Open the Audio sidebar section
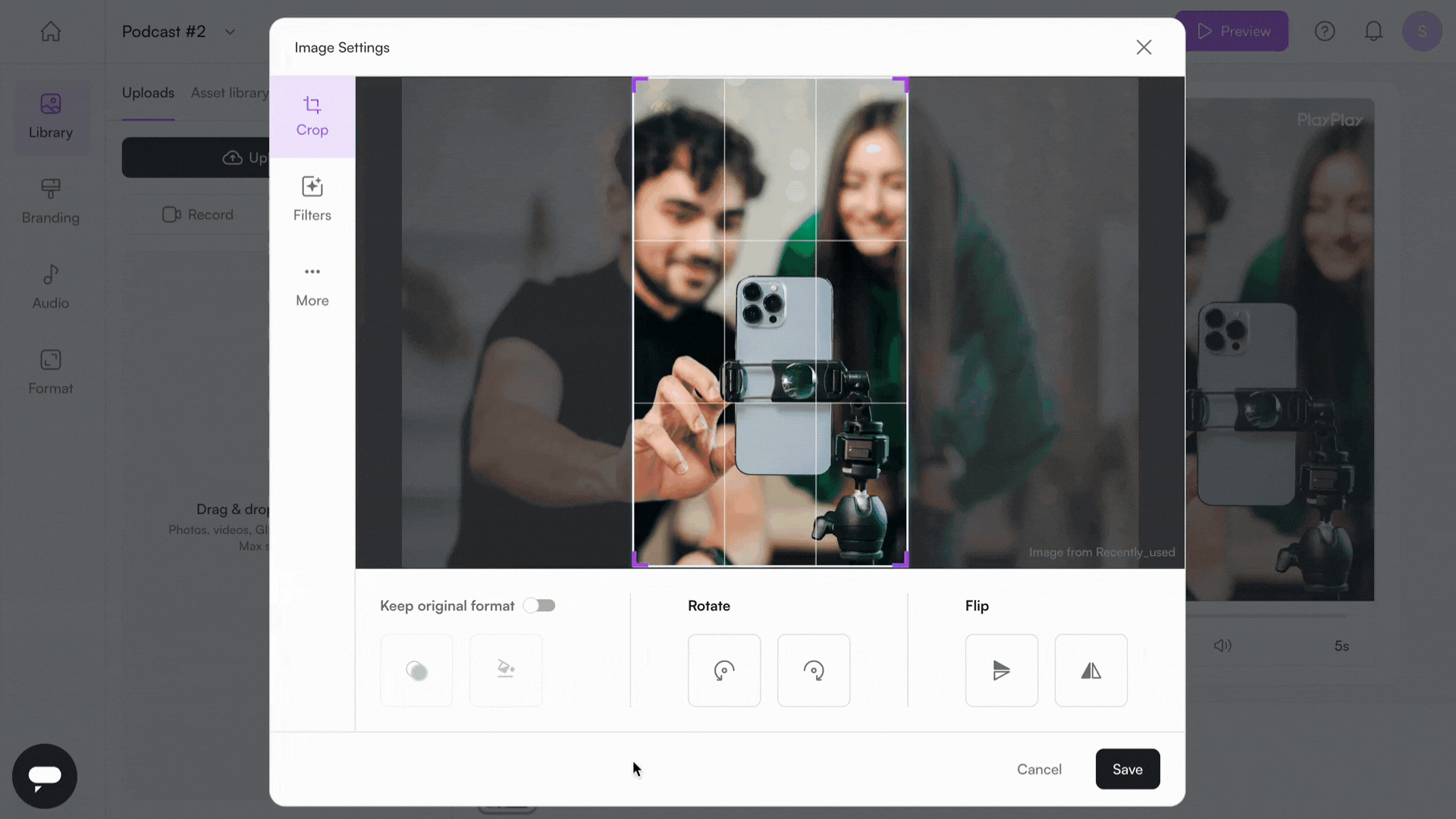This screenshot has width=1456, height=819. coord(51,287)
